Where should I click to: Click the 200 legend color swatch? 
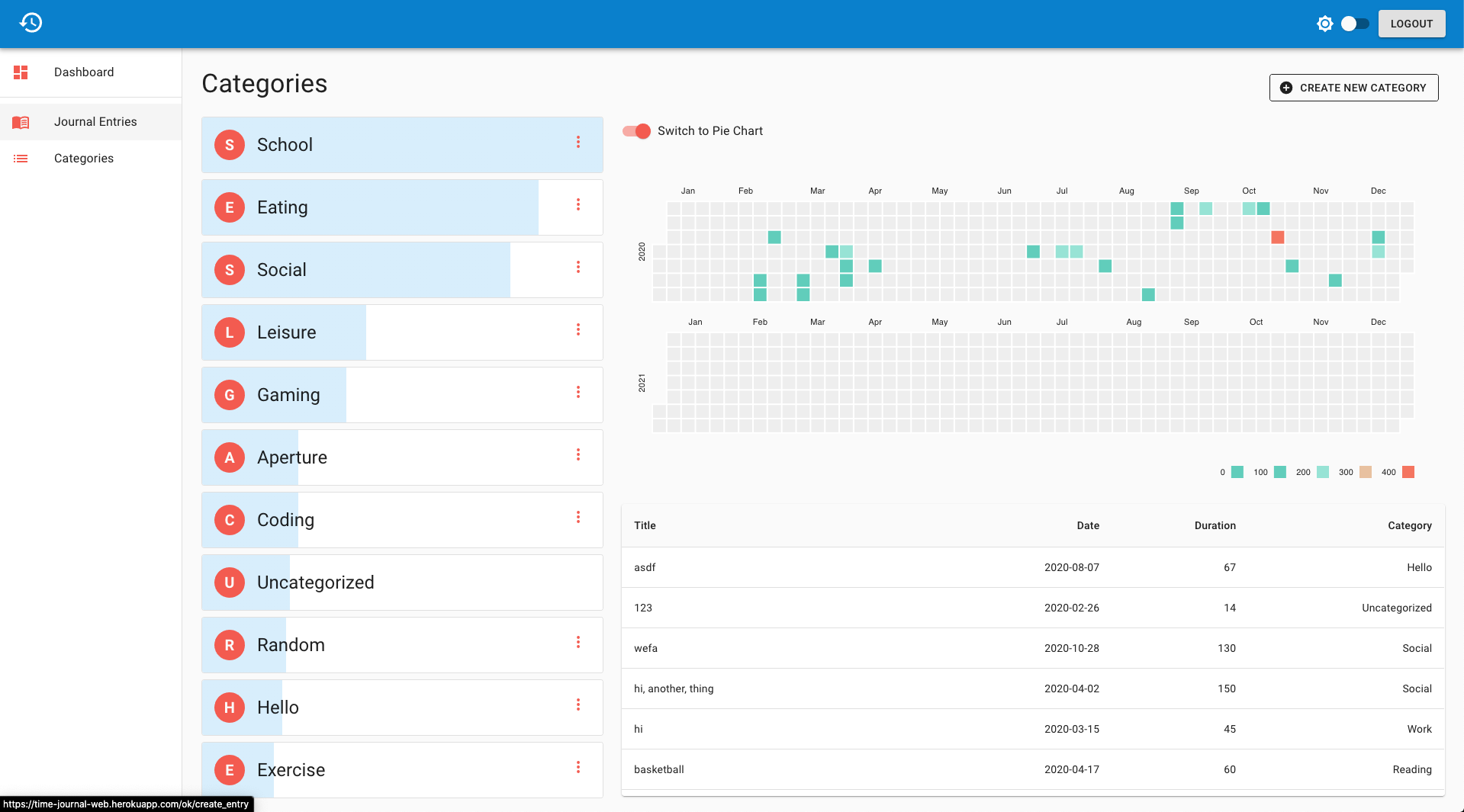[x=1323, y=472]
